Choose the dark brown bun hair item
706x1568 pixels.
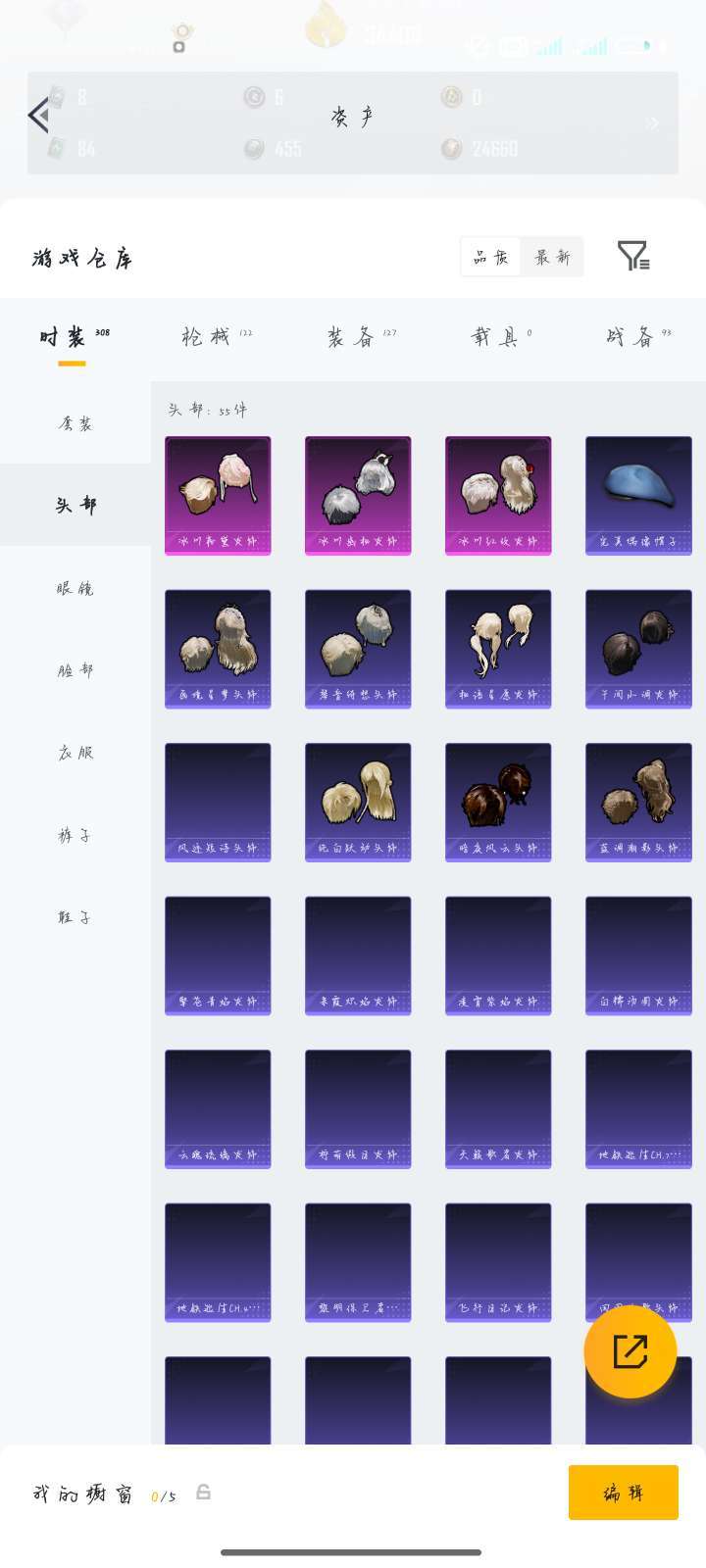coord(498,803)
